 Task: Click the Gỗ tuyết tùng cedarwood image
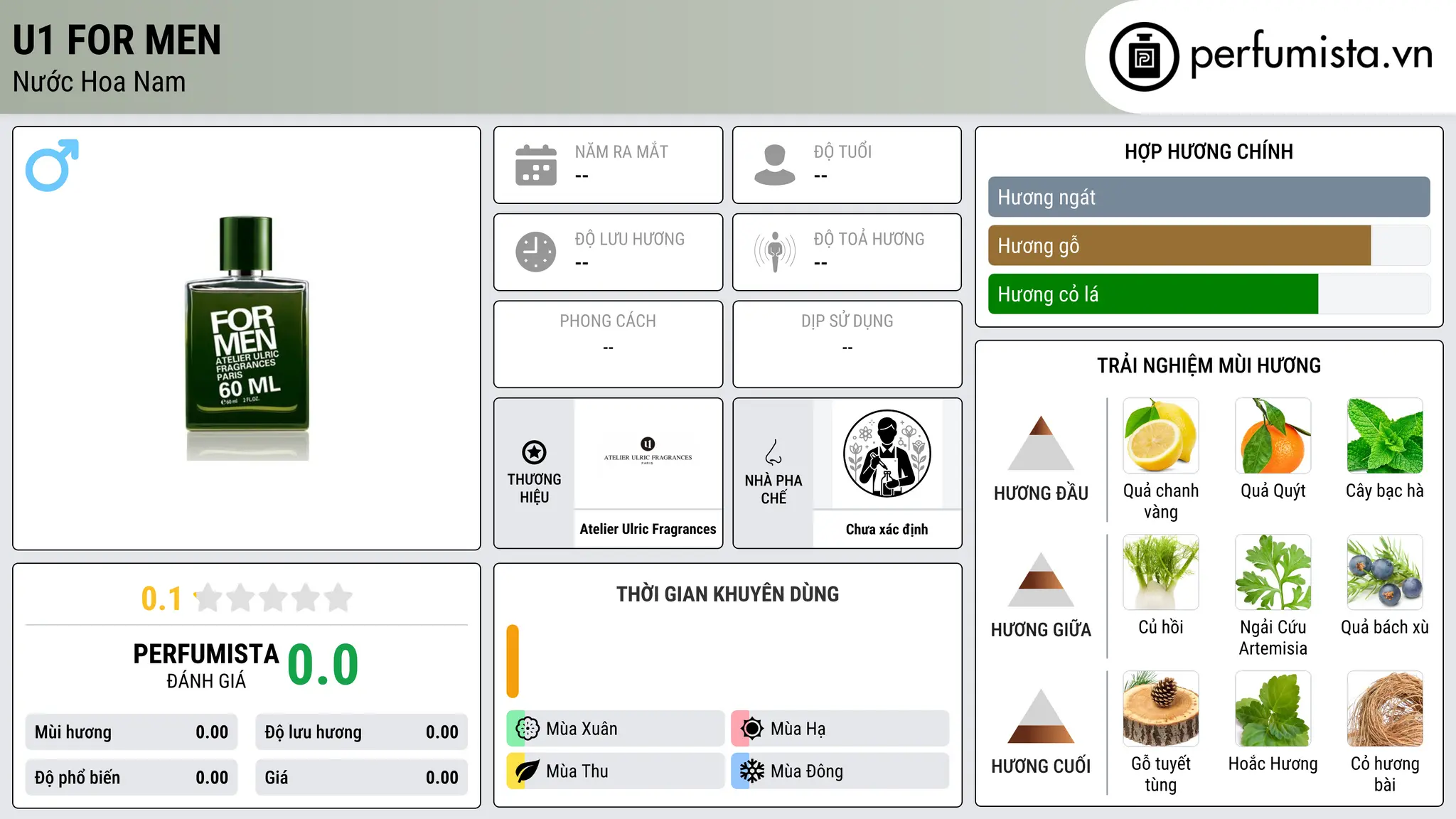[x=1161, y=709]
